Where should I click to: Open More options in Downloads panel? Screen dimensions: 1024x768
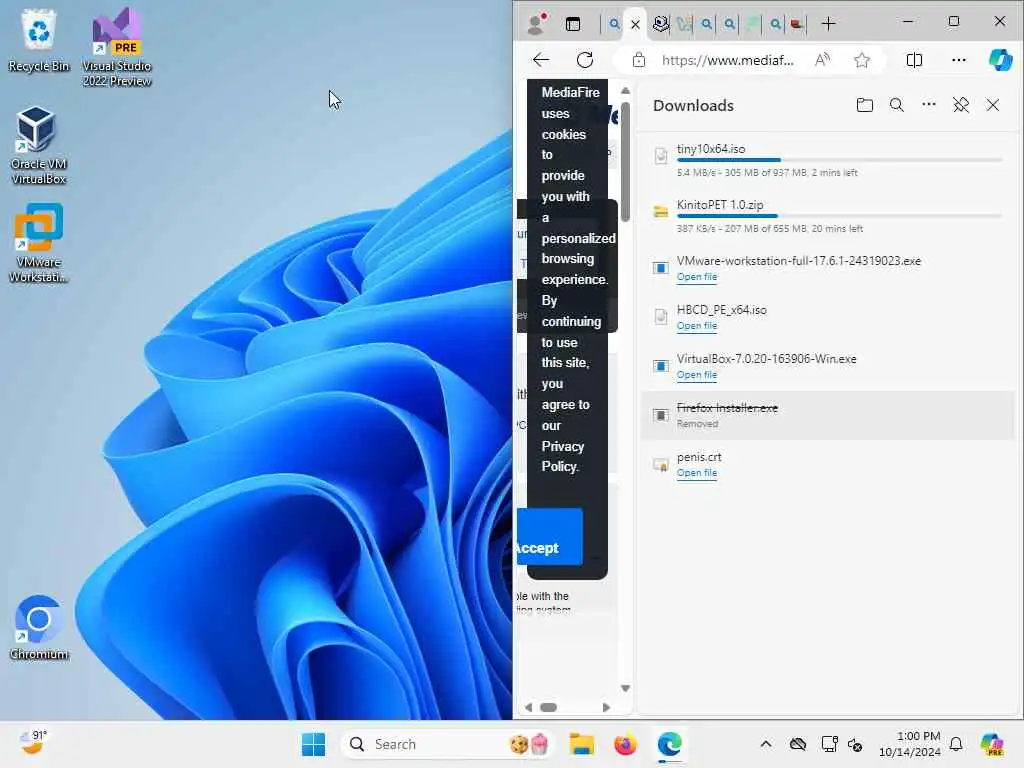(x=929, y=104)
